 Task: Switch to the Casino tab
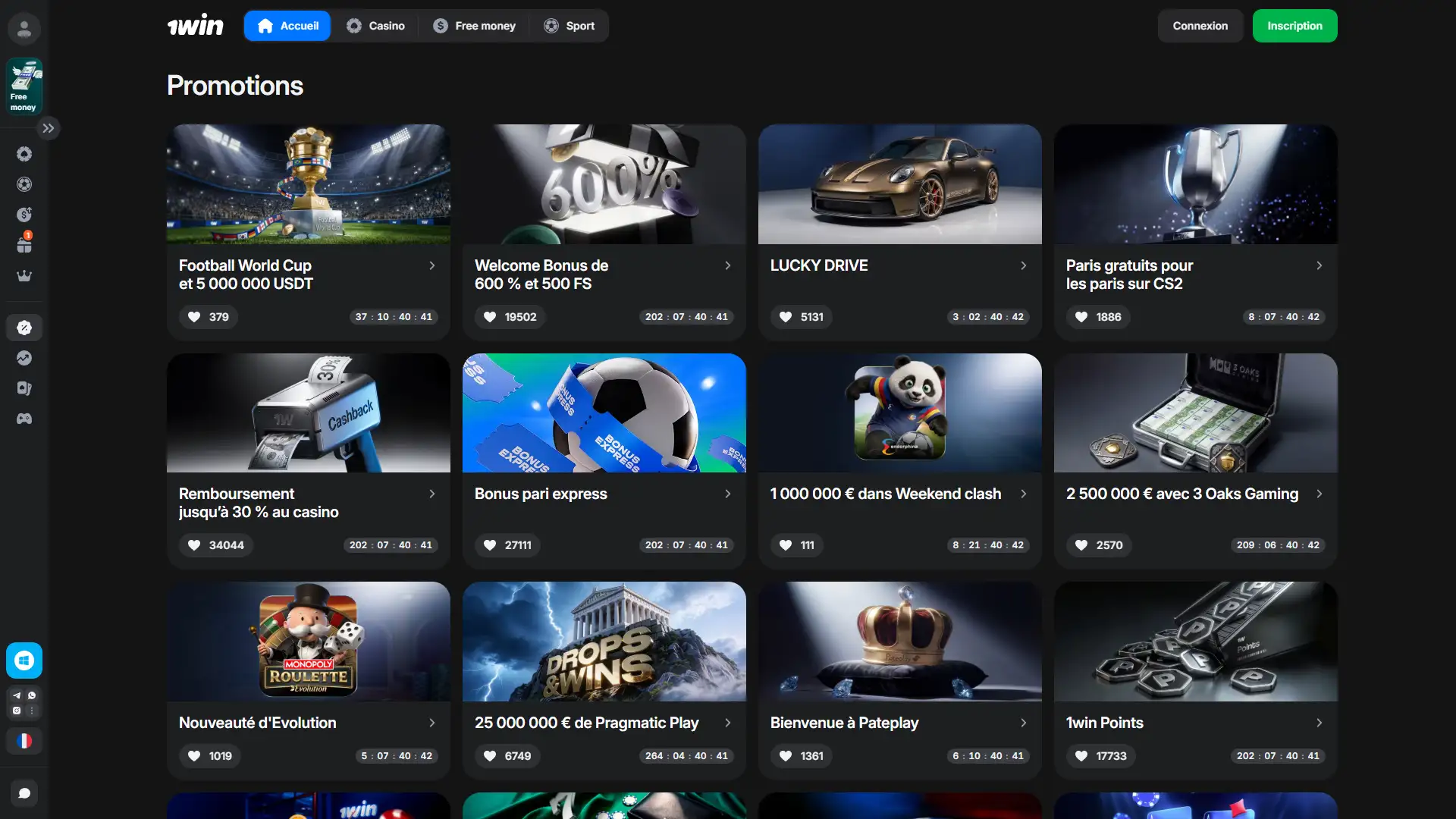[x=375, y=26]
